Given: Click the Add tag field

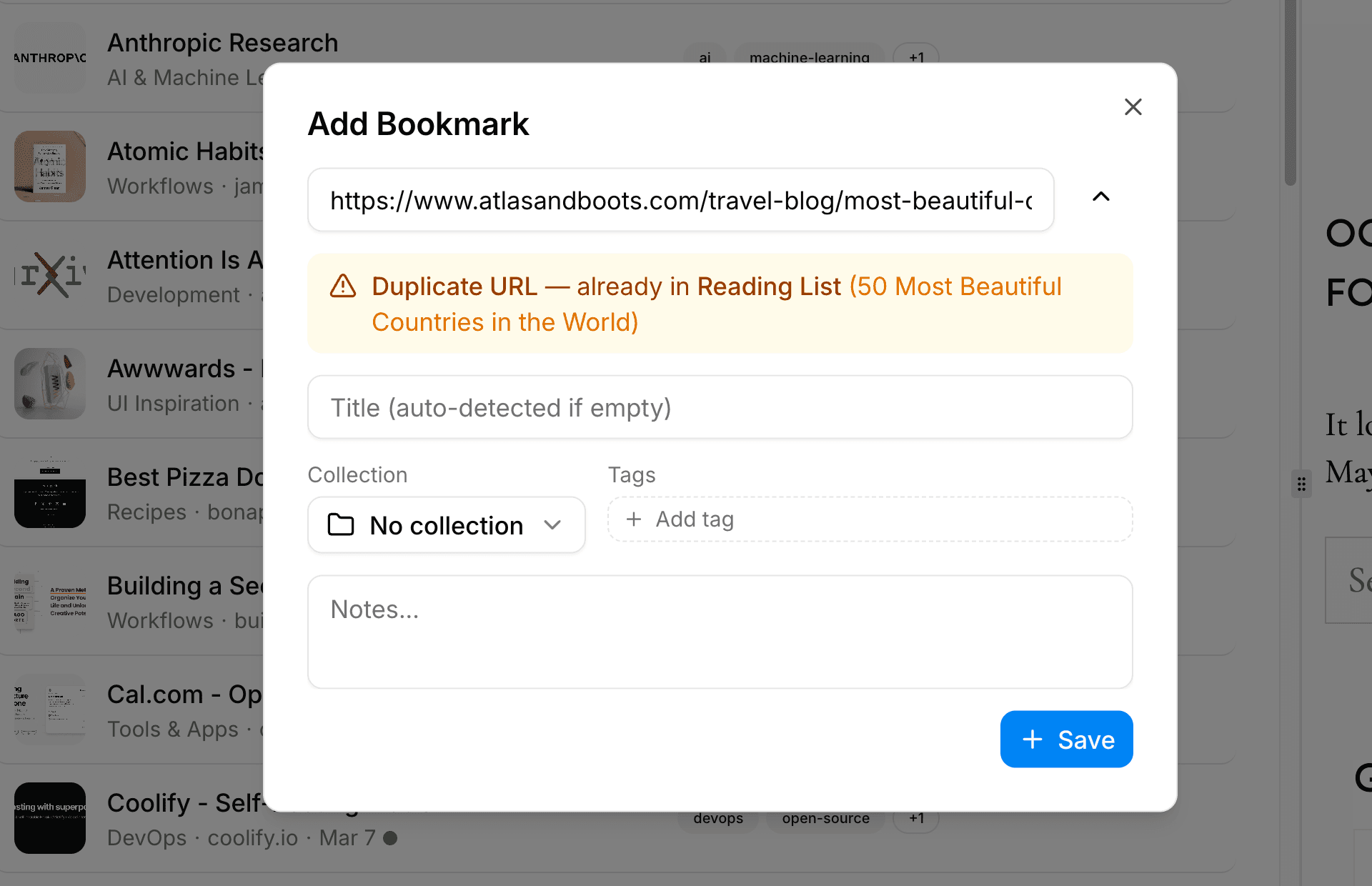Looking at the screenshot, I should point(870,519).
